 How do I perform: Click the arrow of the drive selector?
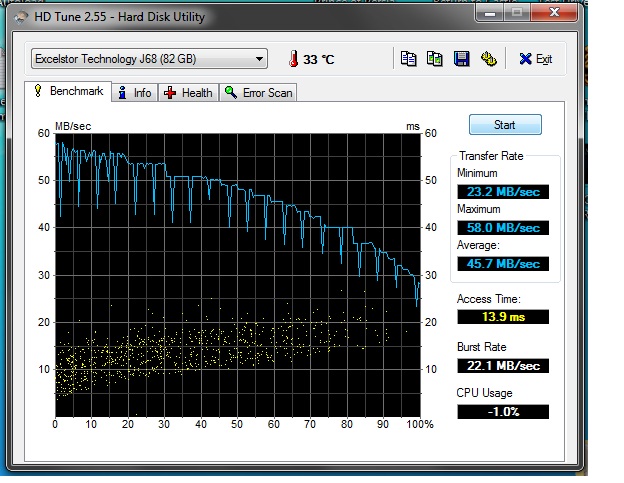[259, 59]
